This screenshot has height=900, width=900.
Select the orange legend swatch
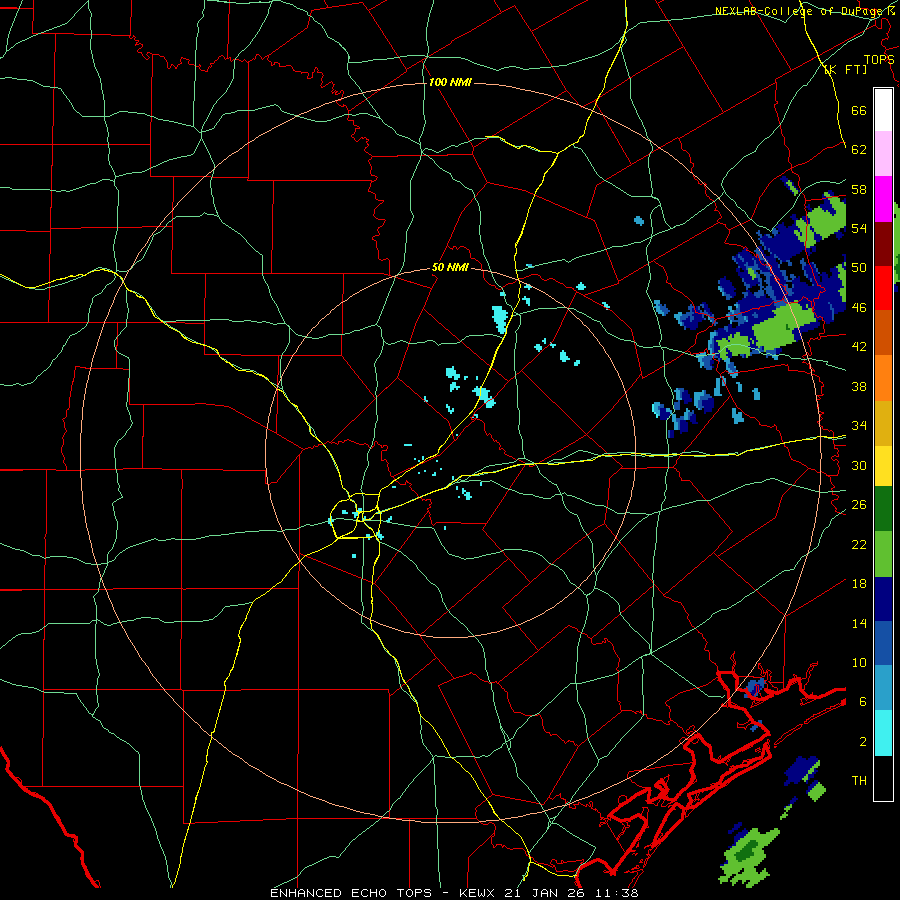(x=883, y=377)
